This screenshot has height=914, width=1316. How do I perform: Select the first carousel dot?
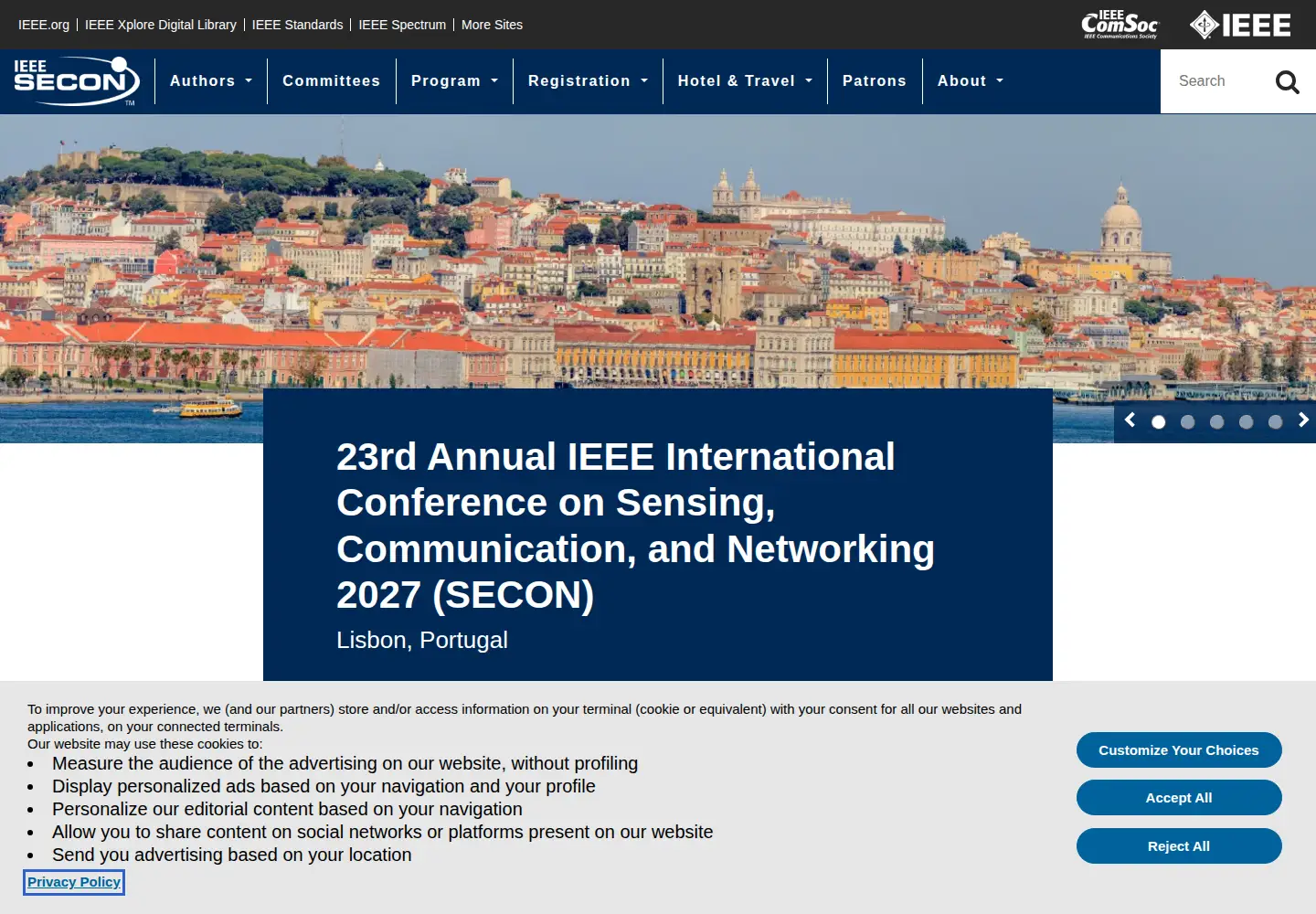1159,422
